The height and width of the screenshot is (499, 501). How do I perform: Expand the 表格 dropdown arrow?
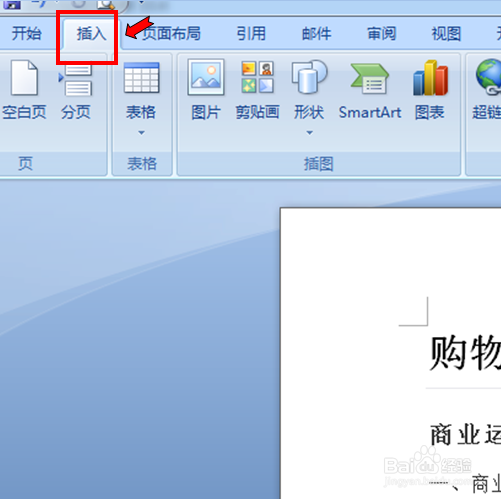(x=141, y=133)
